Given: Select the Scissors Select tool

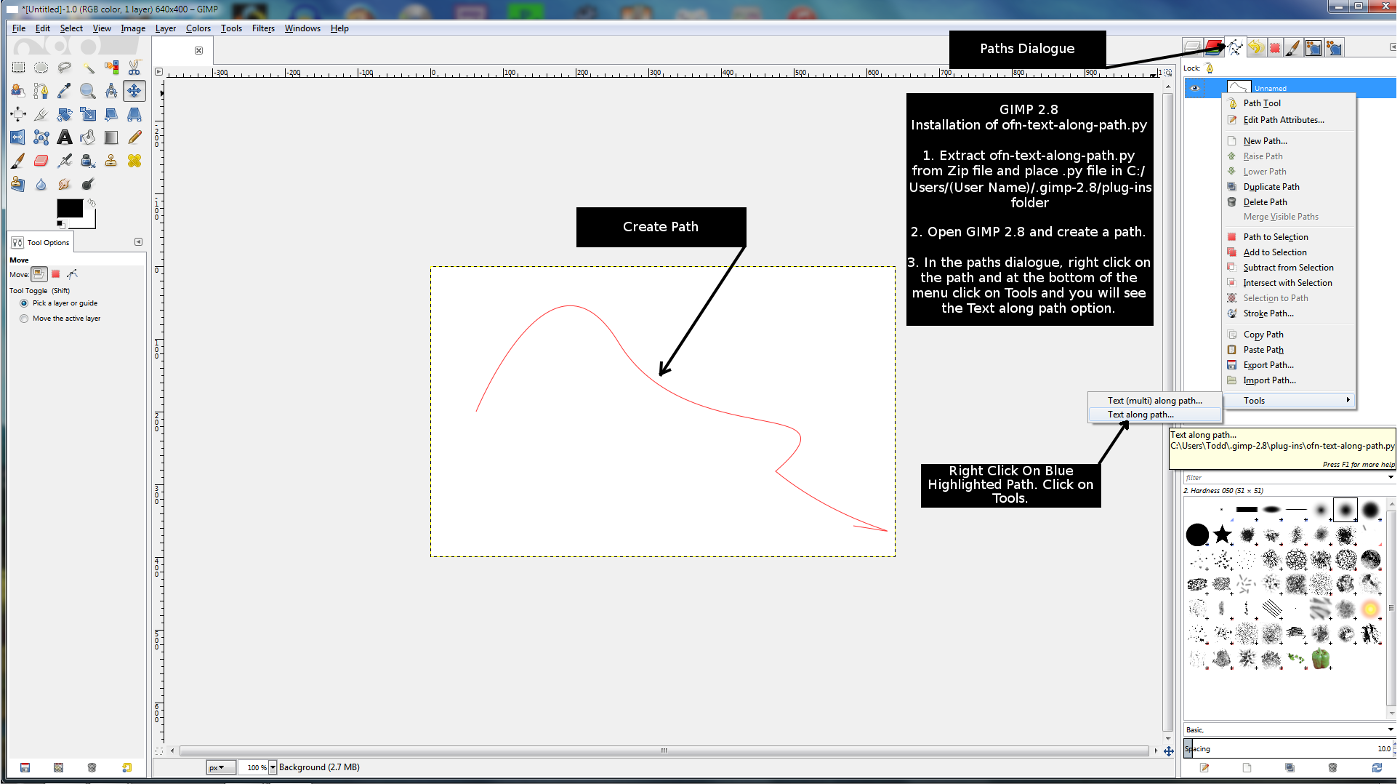Looking at the screenshot, I should point(133,67).
